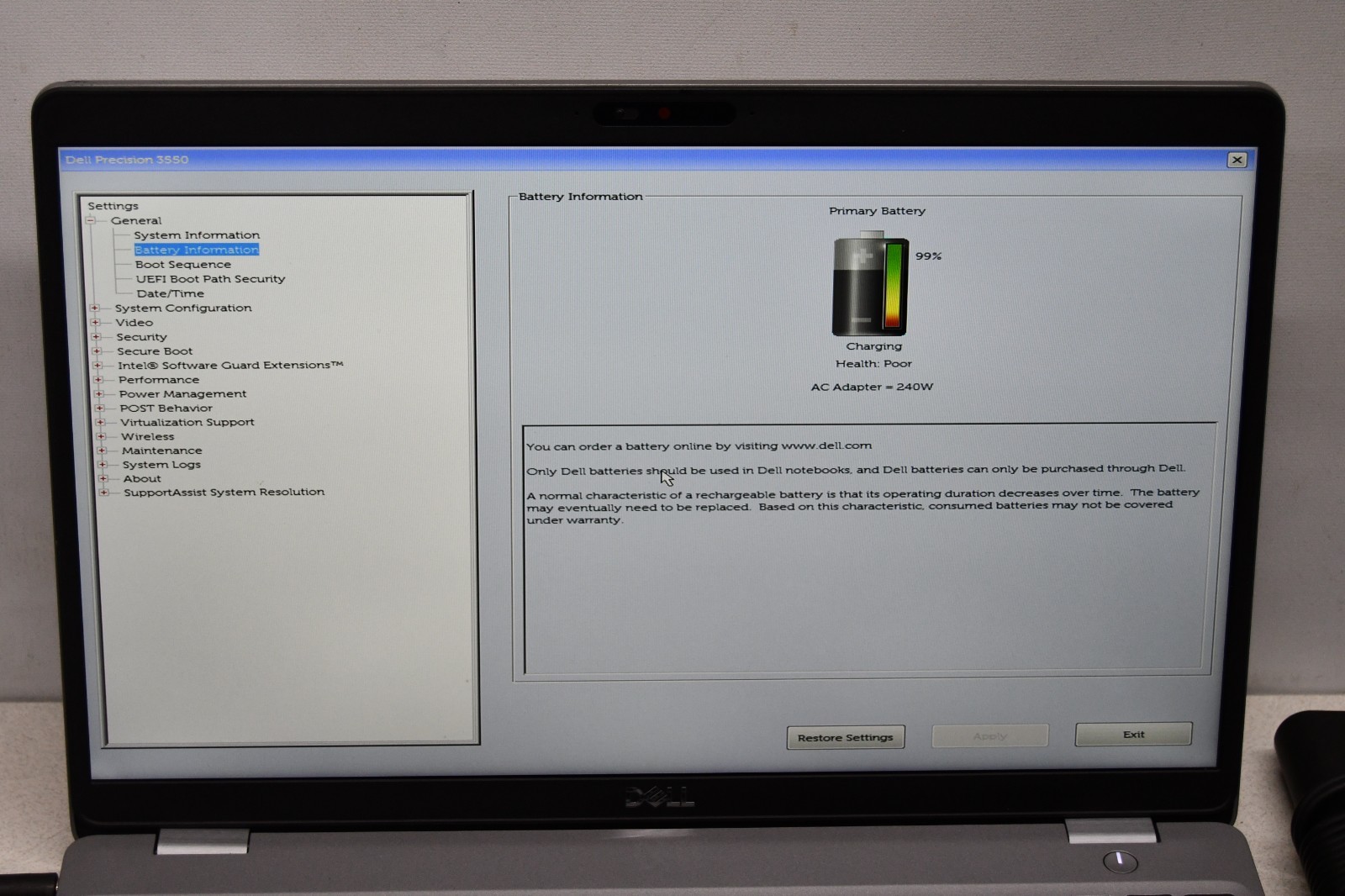The width and height of the screenshot is (1345, 896).
Task: Open UEFI Boot Path Security
Action: [x=211, y=279]
